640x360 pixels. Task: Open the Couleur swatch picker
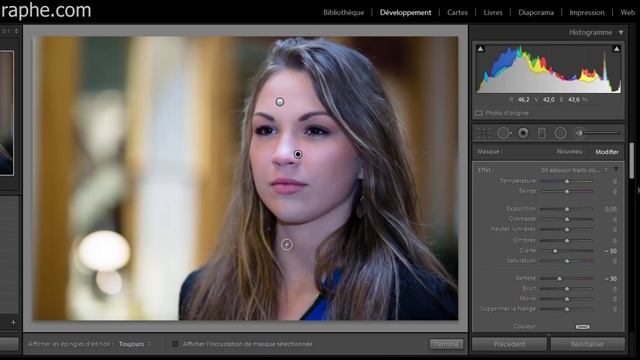pos(582,327)
